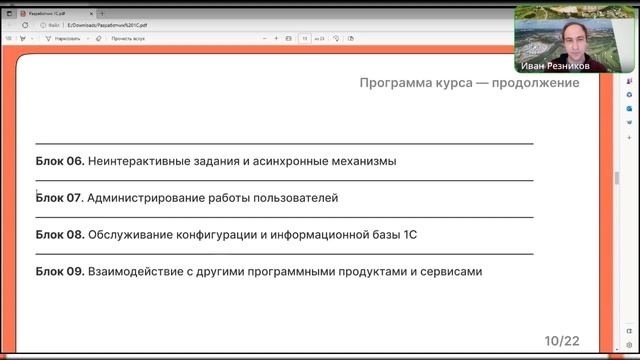The height and width of the screenshot is (360, 640).
Task: Add a sidebar app with plus
Action: 629,138
